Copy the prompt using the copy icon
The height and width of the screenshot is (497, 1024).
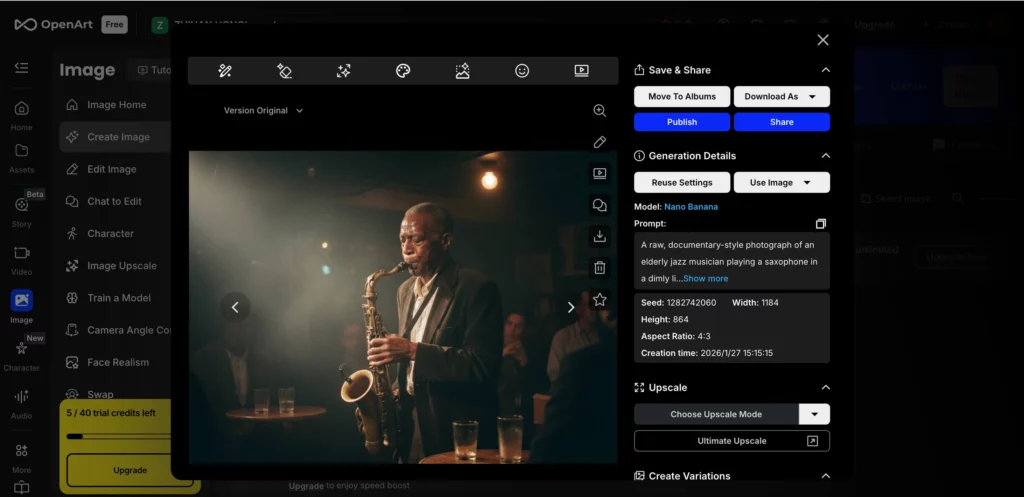click(821, 223)
